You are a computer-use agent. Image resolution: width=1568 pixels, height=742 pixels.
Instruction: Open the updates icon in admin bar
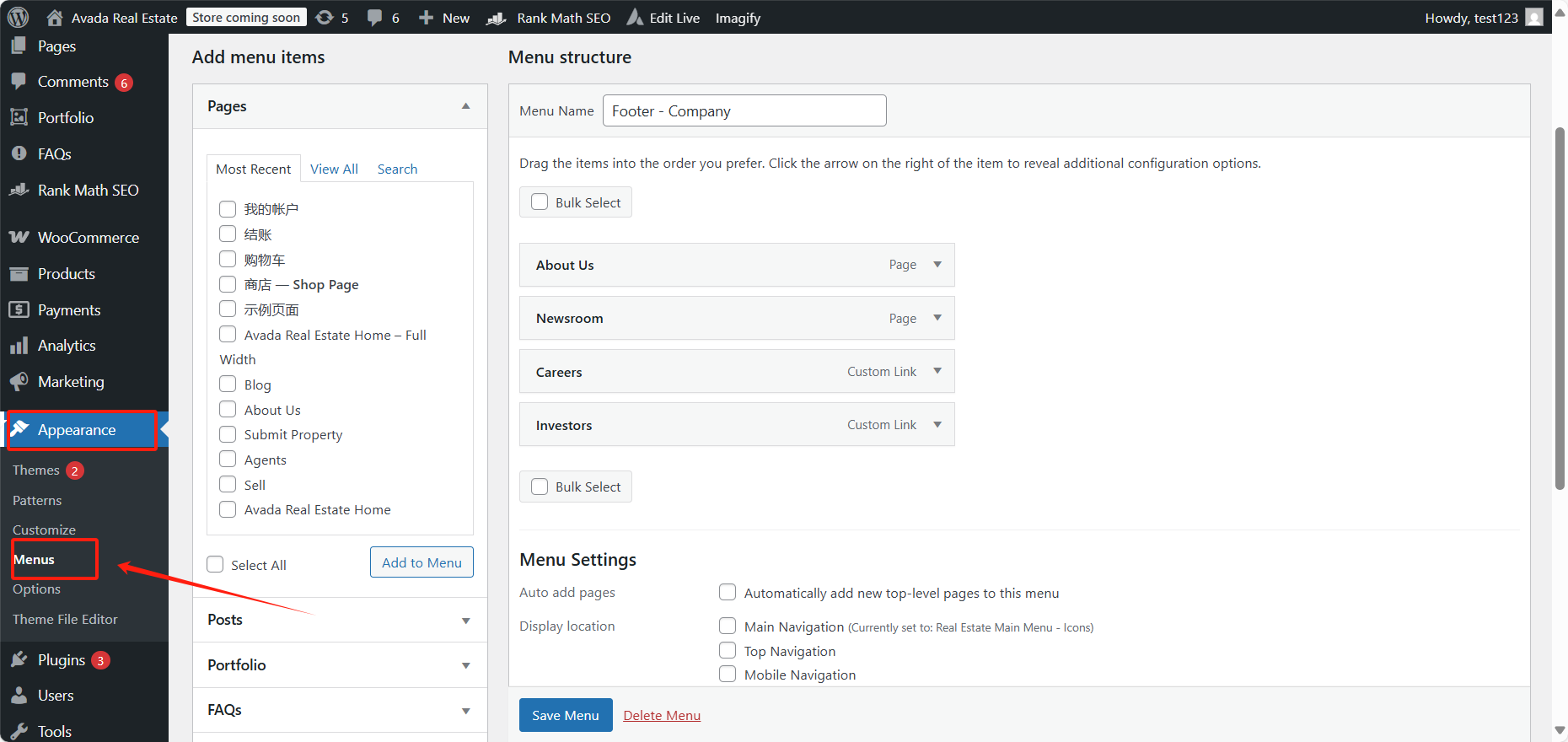(x=325, y=18)
